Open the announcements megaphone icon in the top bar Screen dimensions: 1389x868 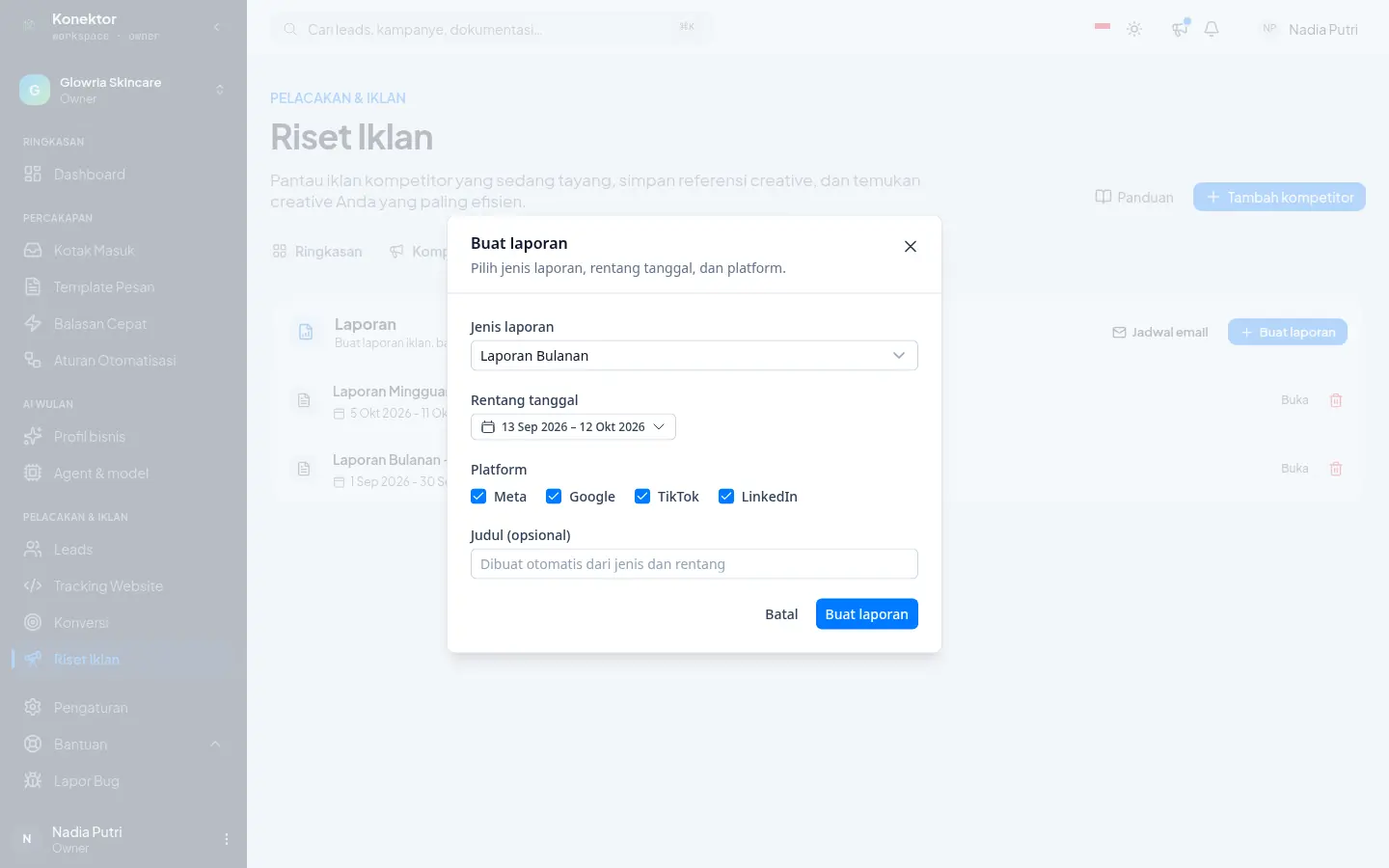(x=1180, y=29)
